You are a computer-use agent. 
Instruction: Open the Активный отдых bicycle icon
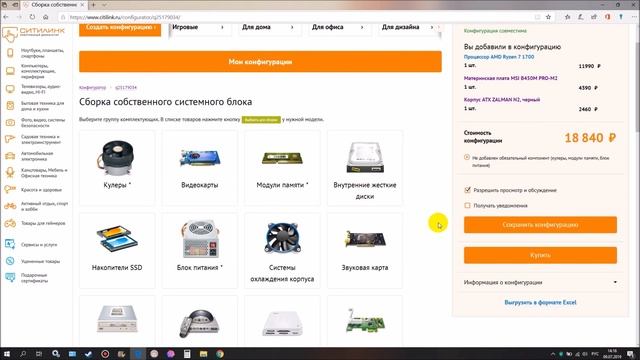pos(10,206)
